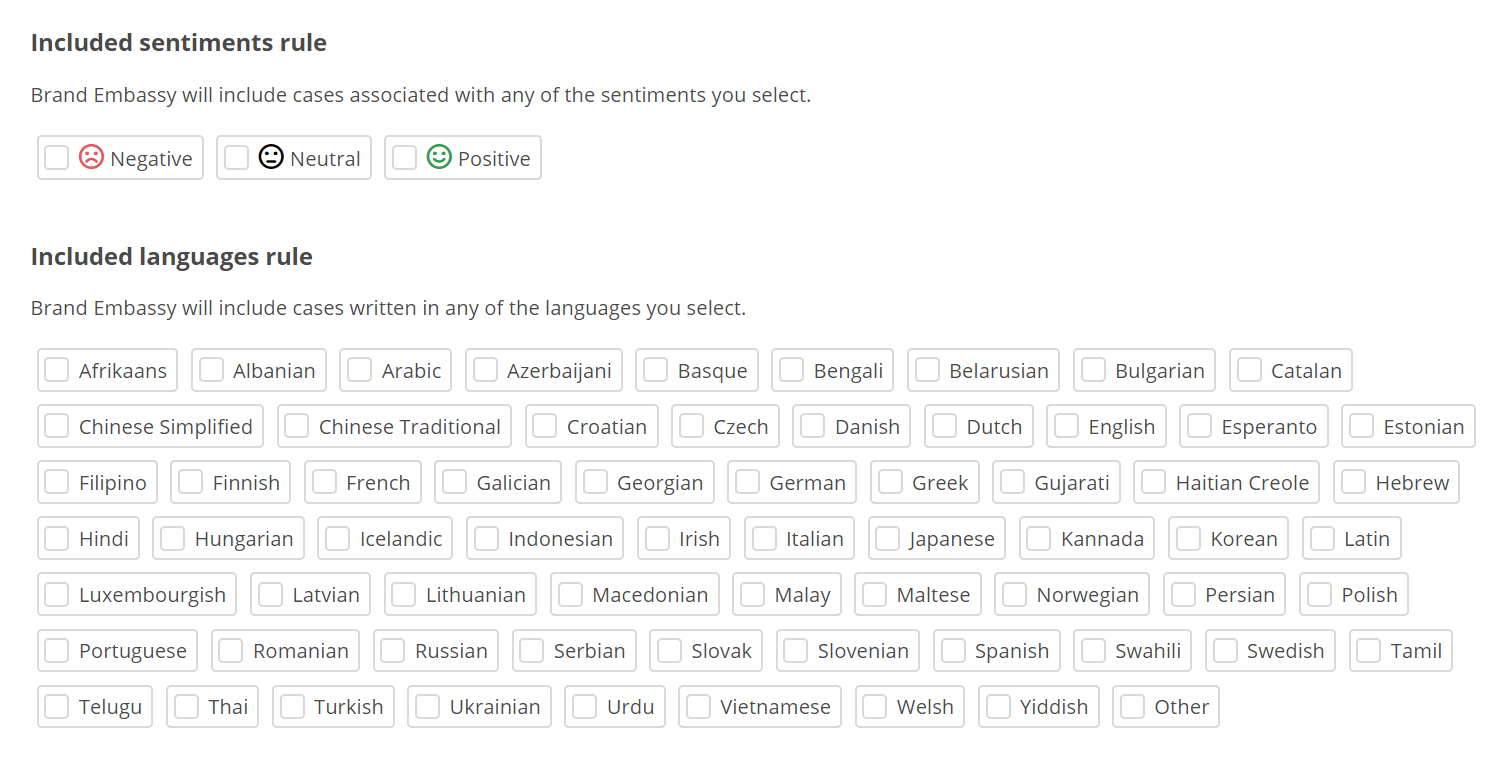The image size is (1499, 758).
Task: Select the English language checkbox
Action: point(1067,426)
